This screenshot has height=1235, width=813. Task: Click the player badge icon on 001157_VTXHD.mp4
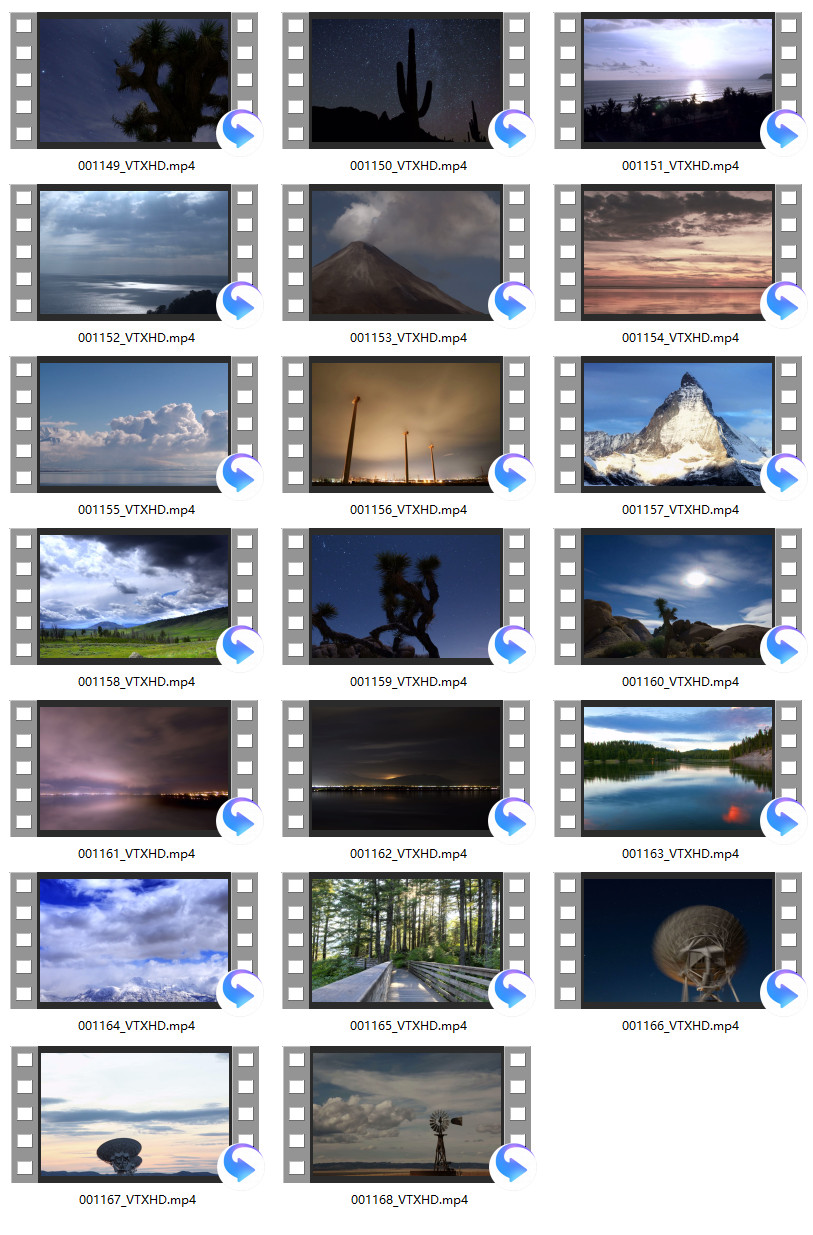click(x=784, y=475)
